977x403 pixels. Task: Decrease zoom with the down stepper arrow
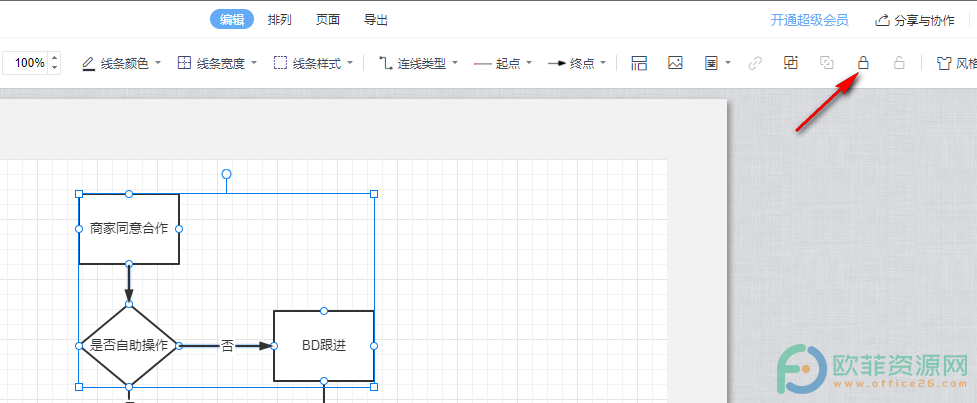(55, 67)
